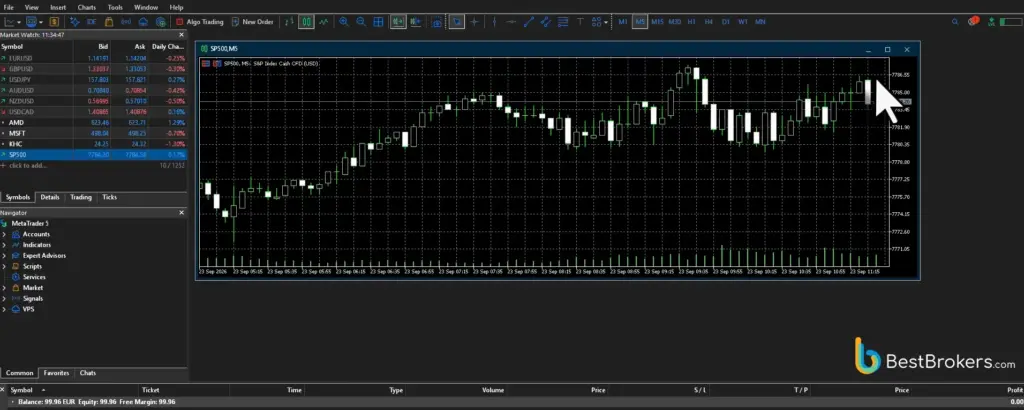The height and width of the screenshot is (410, 1024).
Task: Open the Favorites tab in Navigator
Action: 56,373
